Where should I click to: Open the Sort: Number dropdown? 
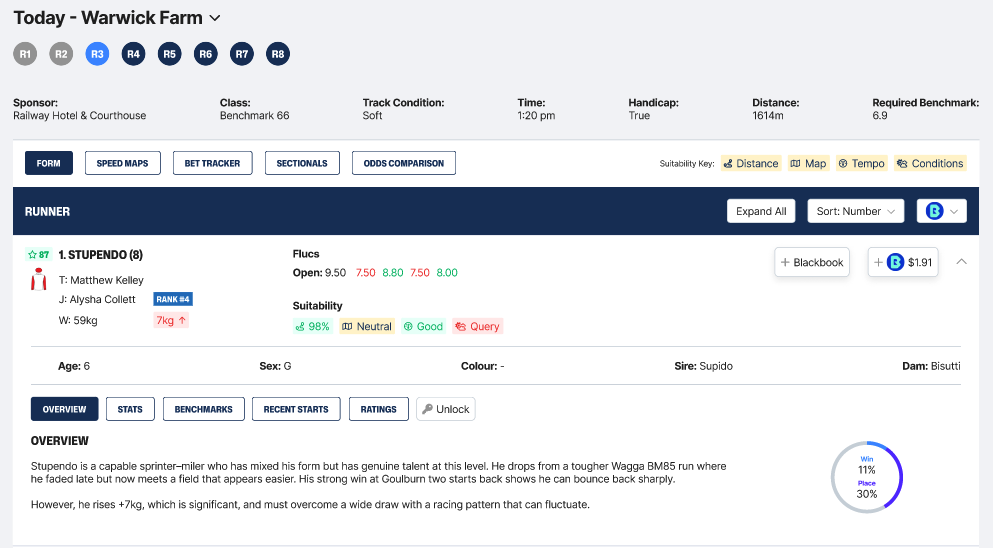pyautogui.click(x=855, y=211)
